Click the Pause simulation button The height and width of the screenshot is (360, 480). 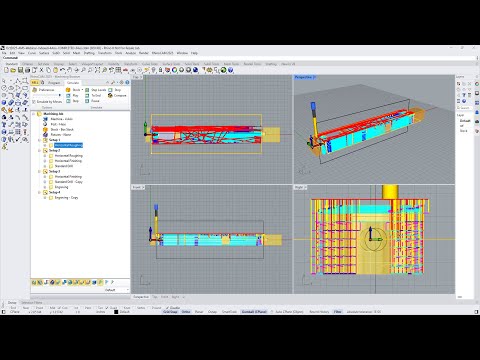pos(92,101)
